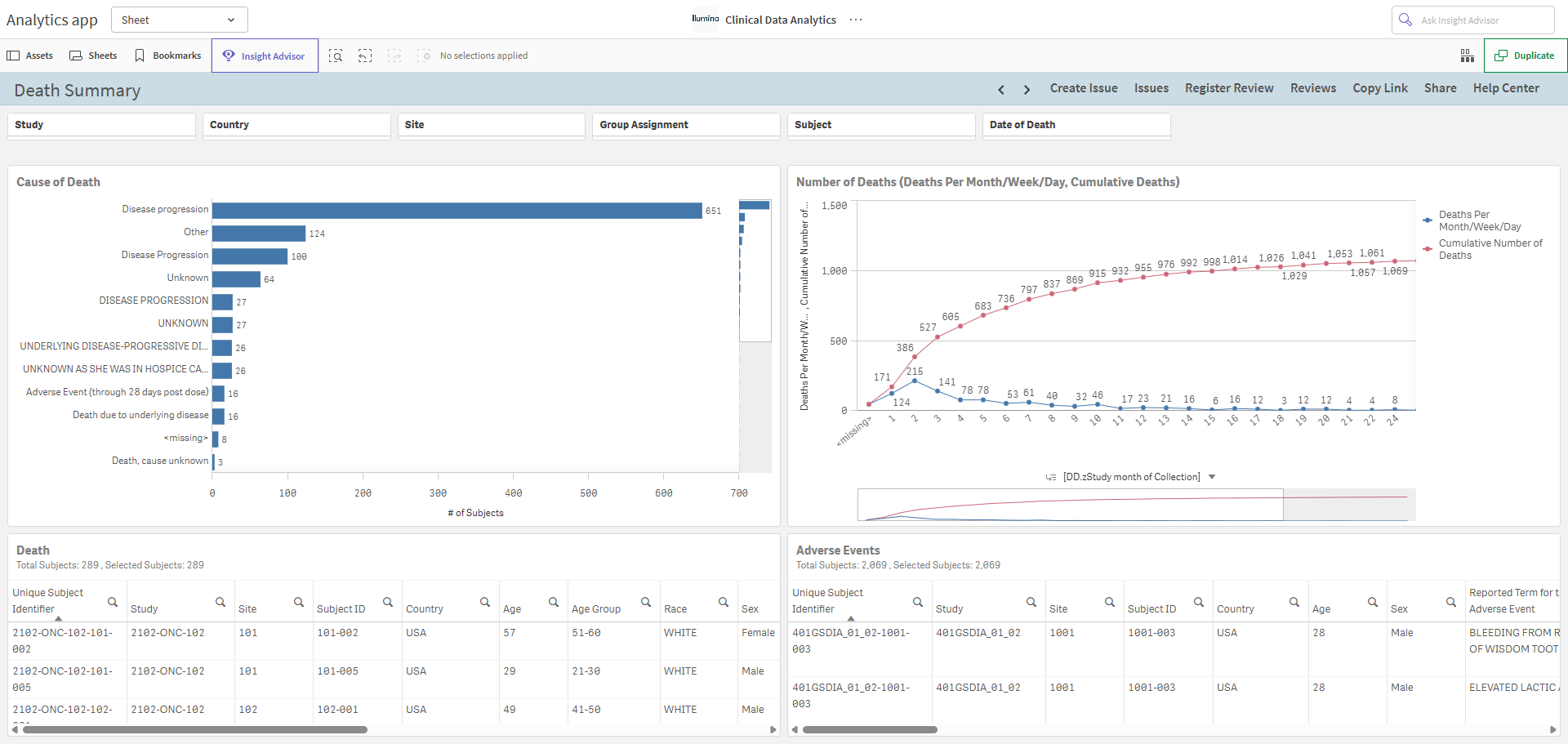
Task: Search Age column in Adverse Events table
Action: (x=1373, y=602)
